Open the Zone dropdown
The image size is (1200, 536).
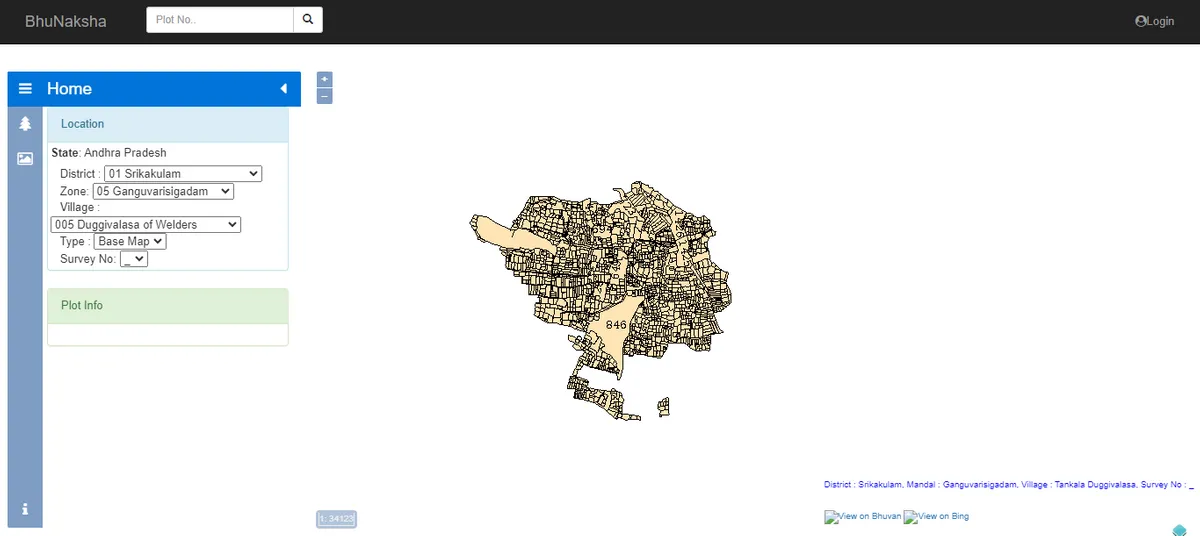click(163, 191)
